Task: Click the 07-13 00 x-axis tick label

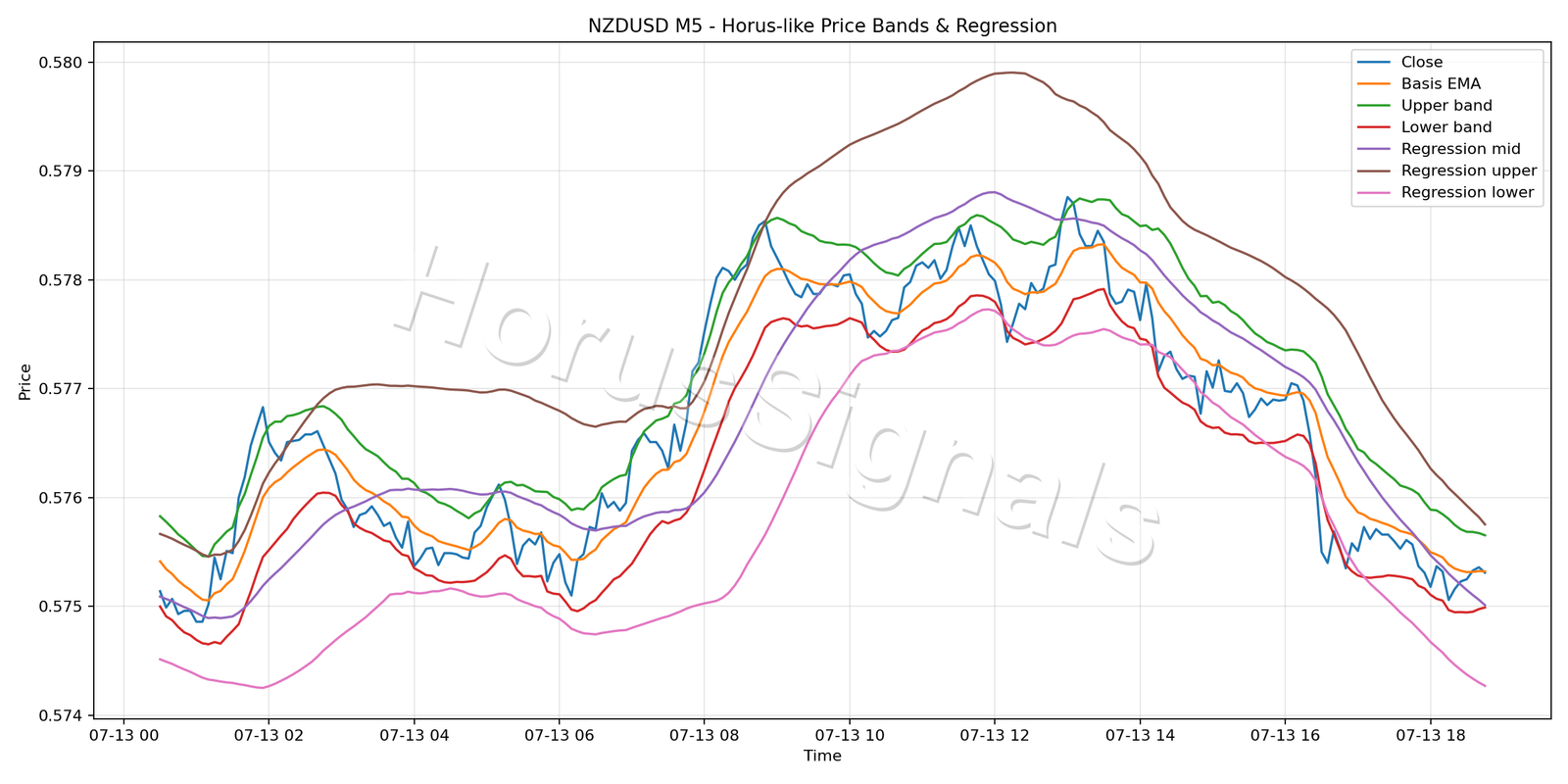Action: [123, 735]
